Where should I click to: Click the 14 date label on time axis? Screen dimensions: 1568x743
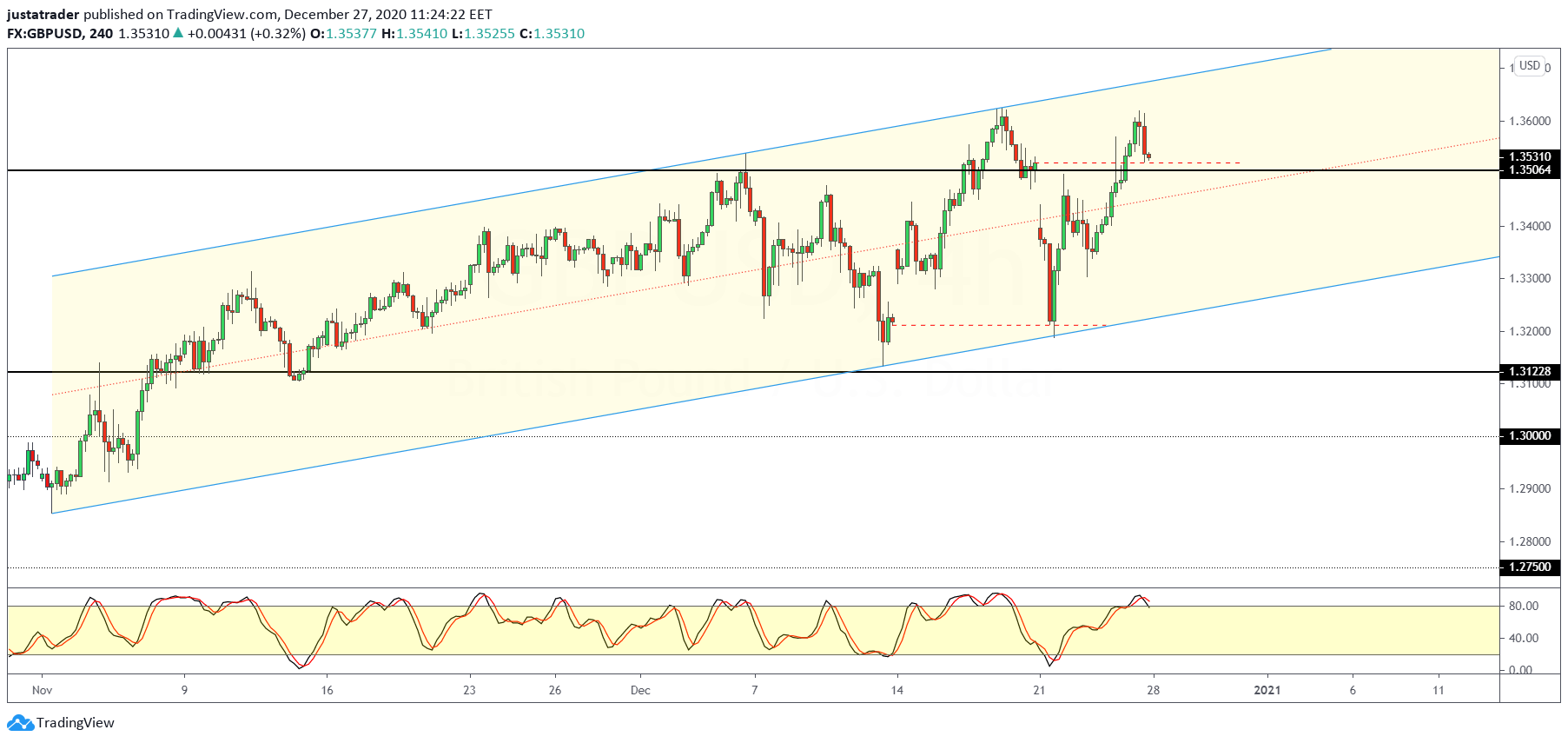pyautogui.click(x=897, y=691)
